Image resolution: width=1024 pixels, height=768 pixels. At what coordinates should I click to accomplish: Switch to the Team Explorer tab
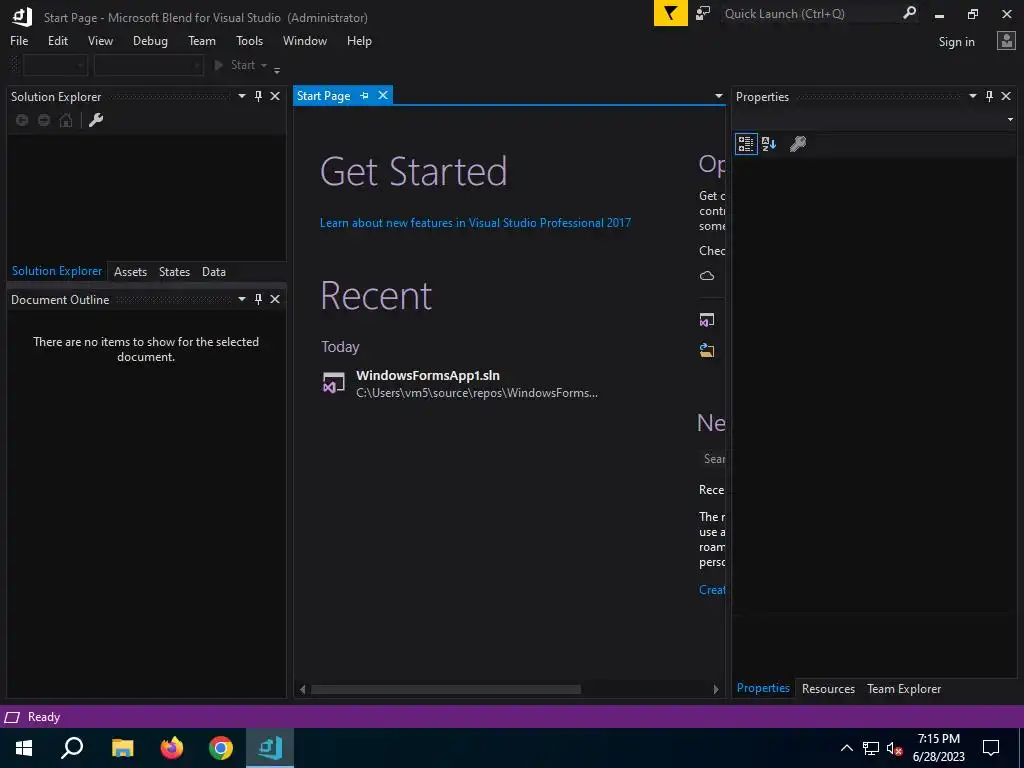tap(904, 689)
